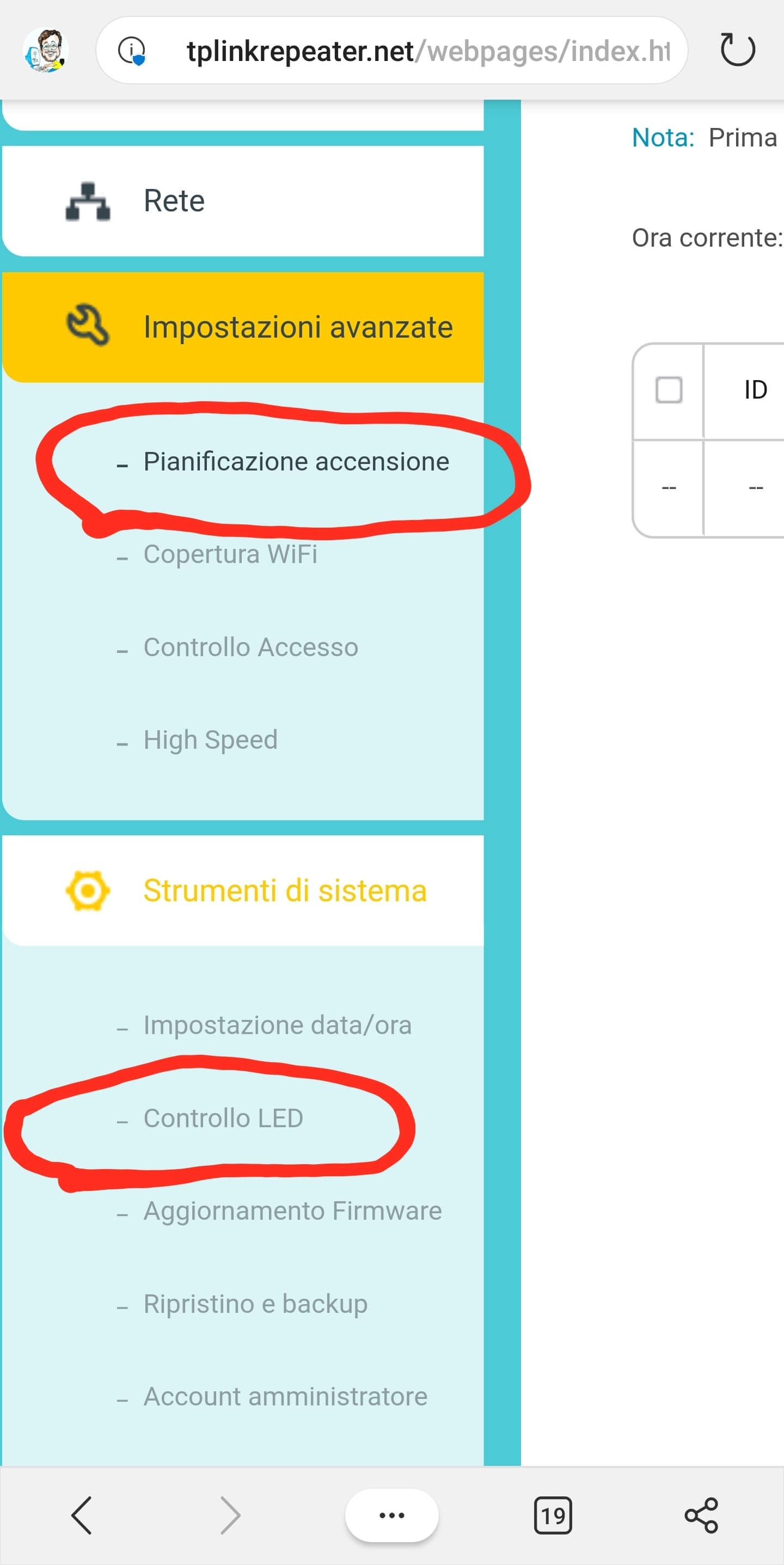
Task: Tap the browser reload icon
Action: (737, 50)
